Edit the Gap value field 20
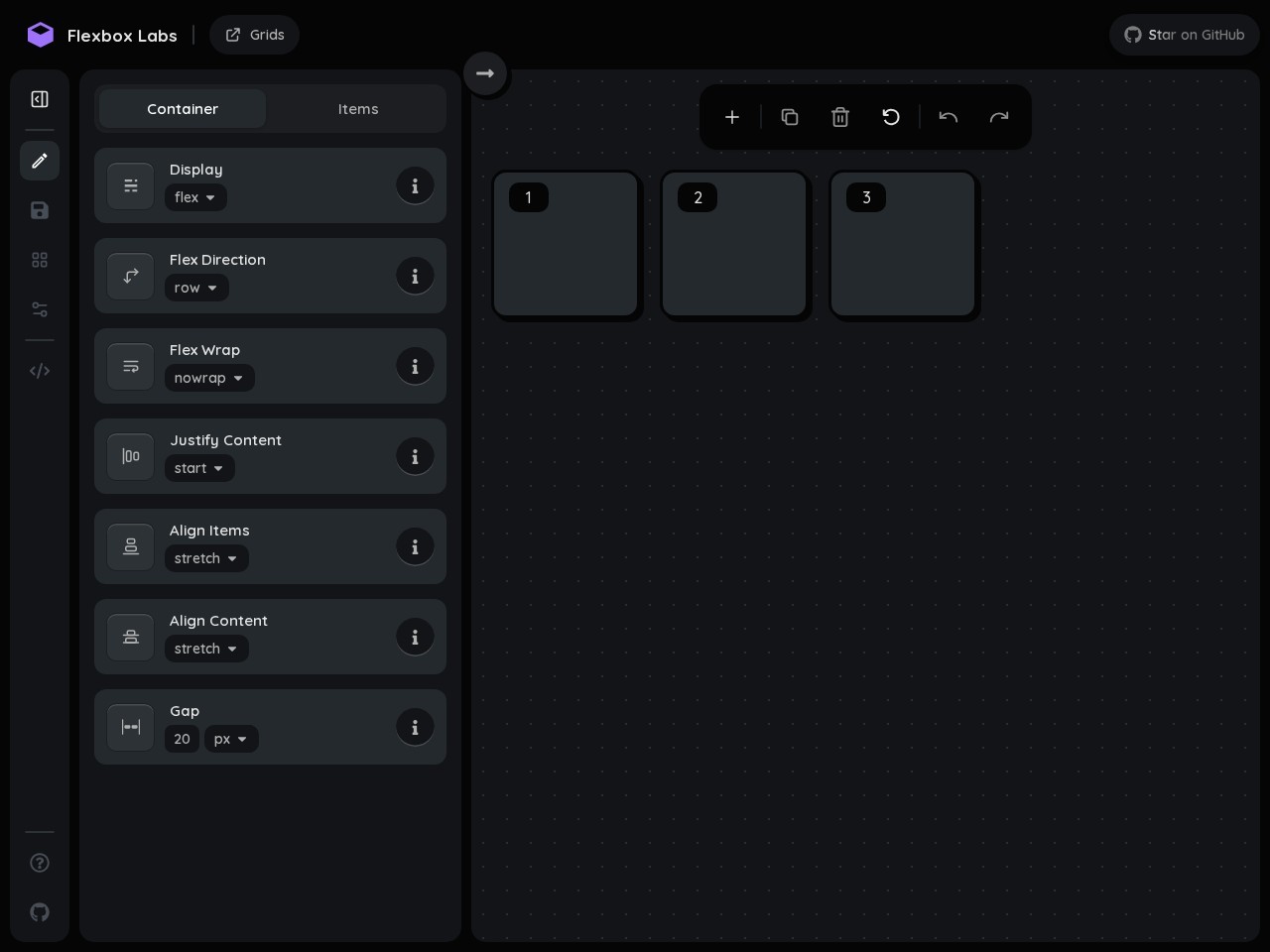Screen dimensions: 1270x952 coord(182,739)
